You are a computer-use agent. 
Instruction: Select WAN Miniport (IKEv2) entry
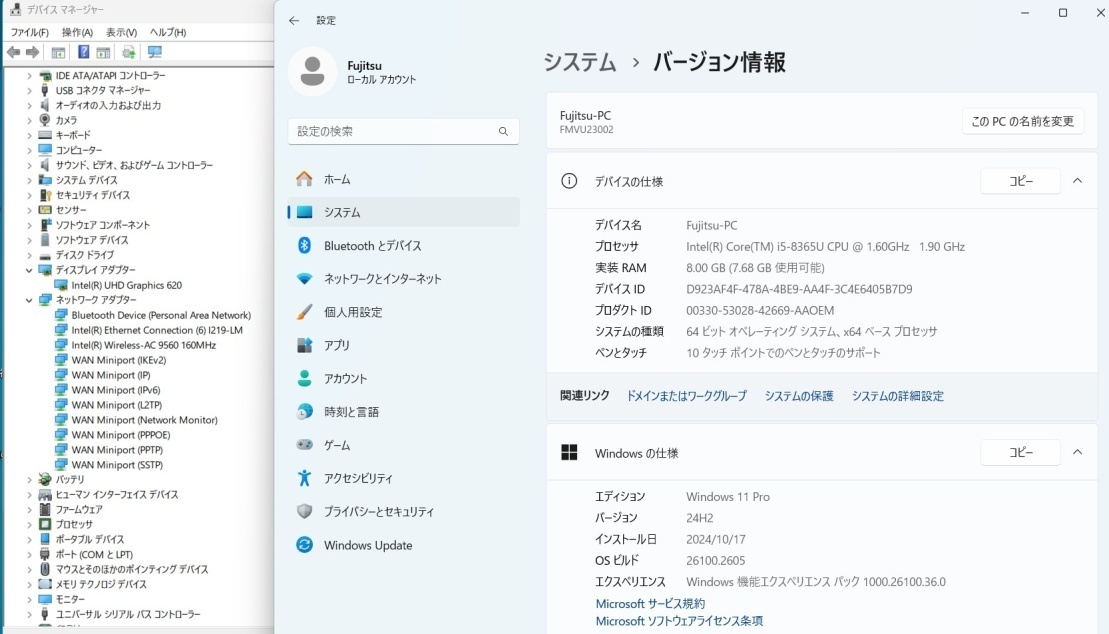tap(119, 360)
